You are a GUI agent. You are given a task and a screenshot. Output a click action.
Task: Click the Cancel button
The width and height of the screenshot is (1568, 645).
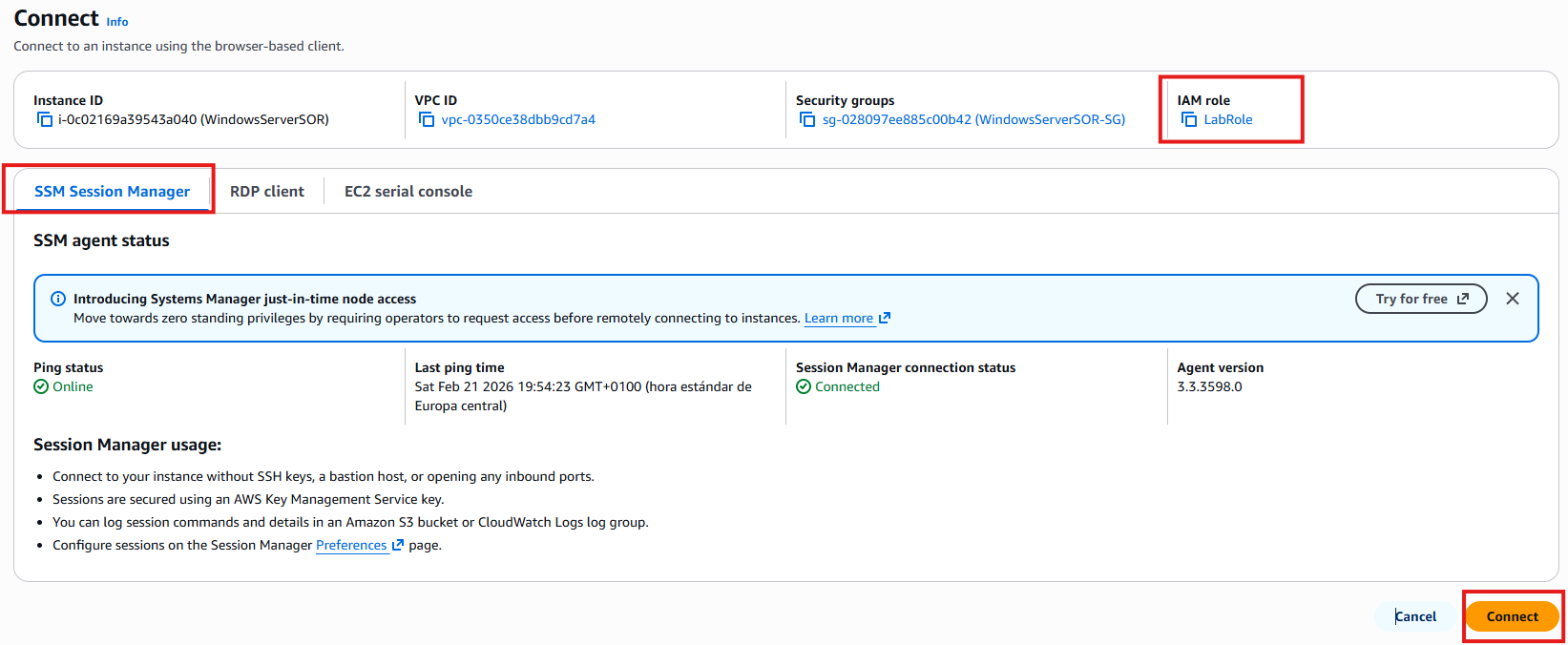point(1415,616)
